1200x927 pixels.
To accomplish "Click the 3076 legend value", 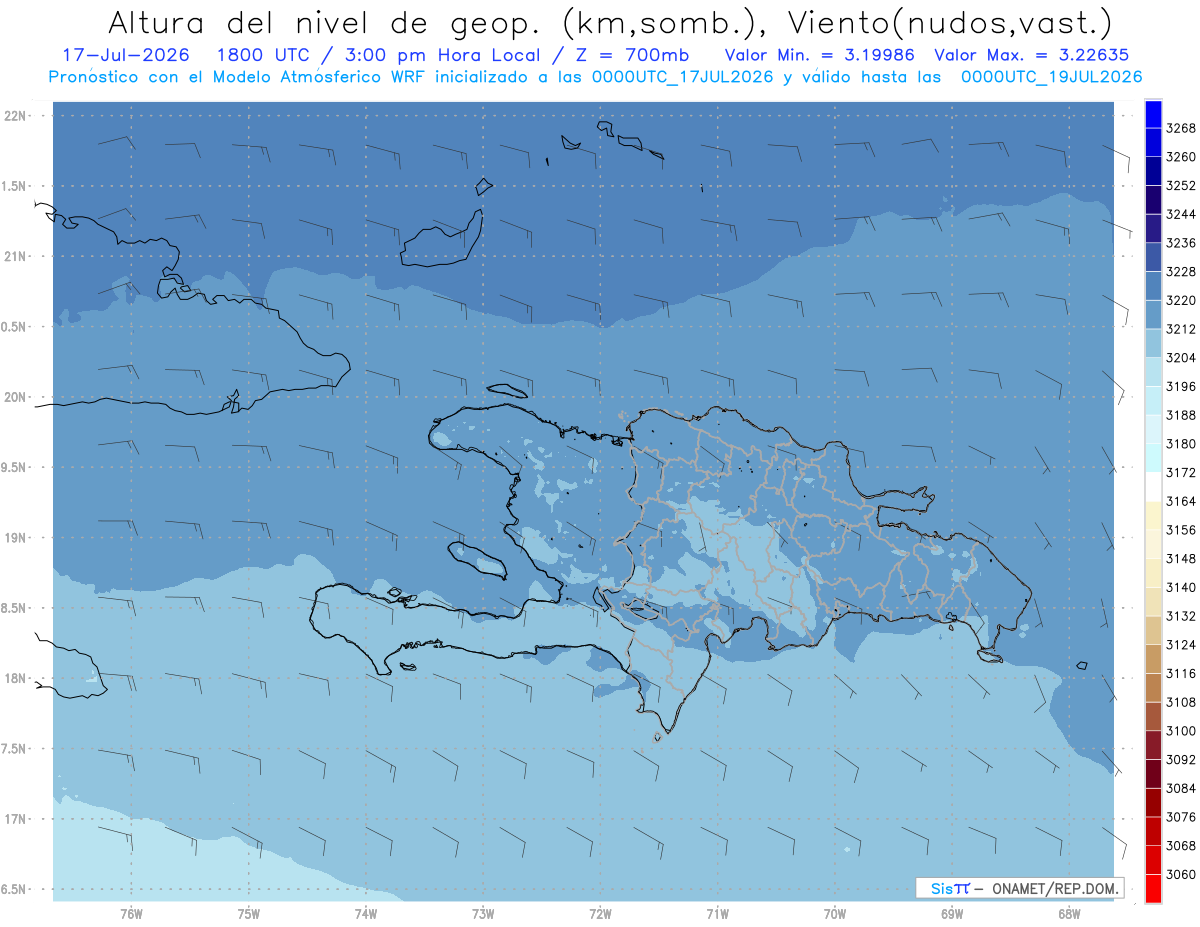I will pyautogui.click(x=1180, y=817).
